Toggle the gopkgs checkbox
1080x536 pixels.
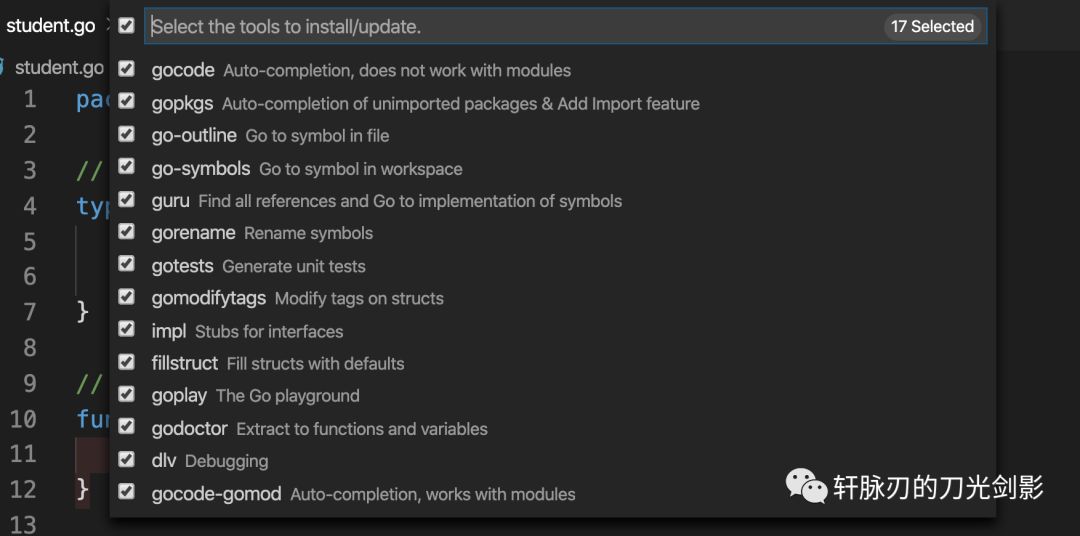point(126,101)
